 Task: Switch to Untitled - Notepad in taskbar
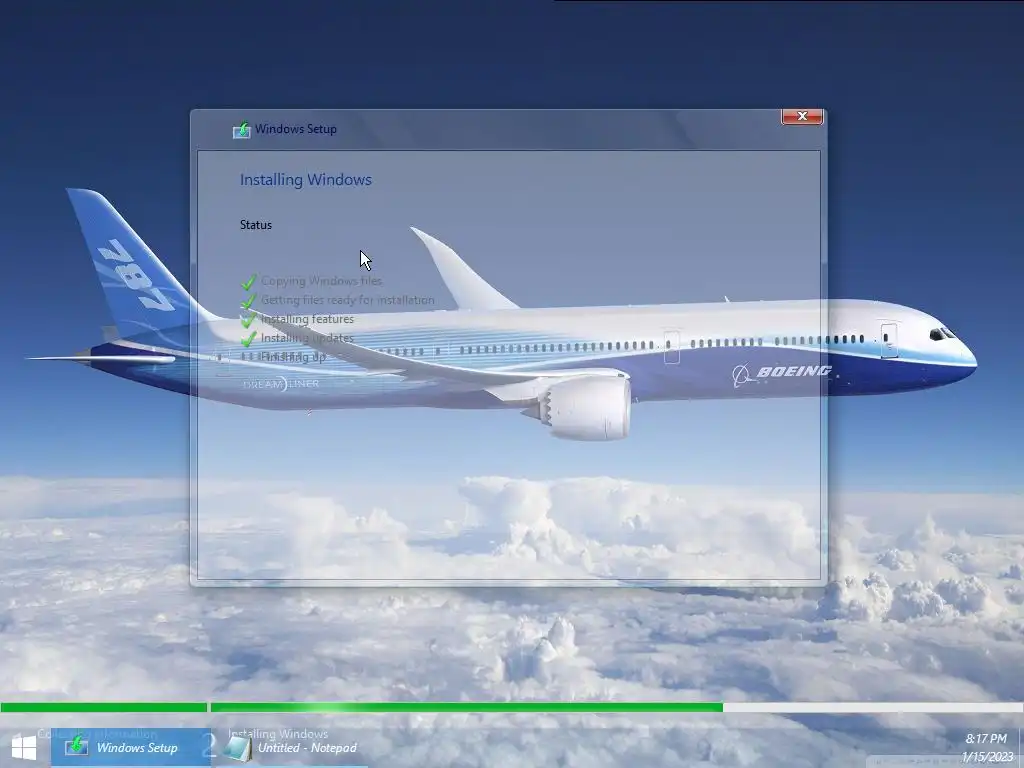(291, 747)
